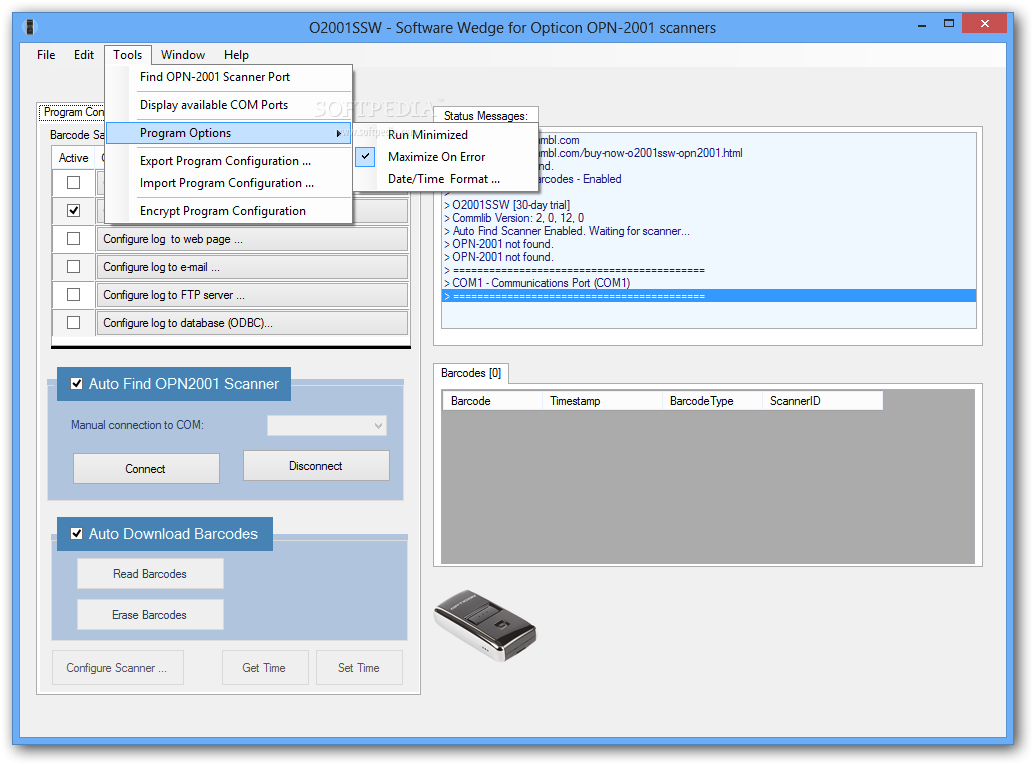Open Configure log to e-mail
The width and height of the screenshot is (1034, 765).
tap(252, 267)
